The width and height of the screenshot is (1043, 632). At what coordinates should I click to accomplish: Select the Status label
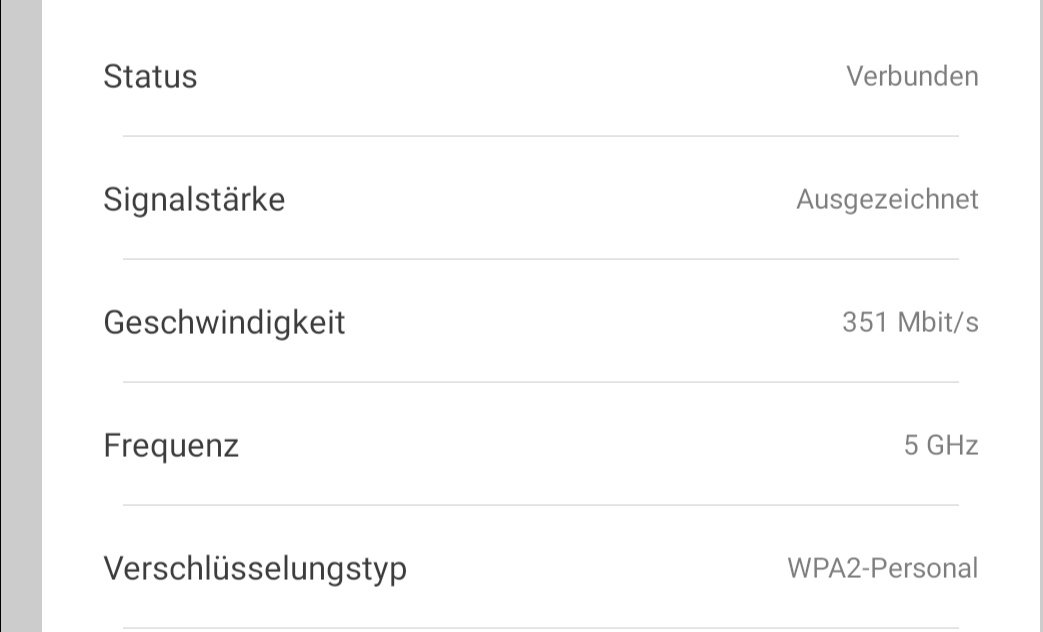tap(150, 77)
